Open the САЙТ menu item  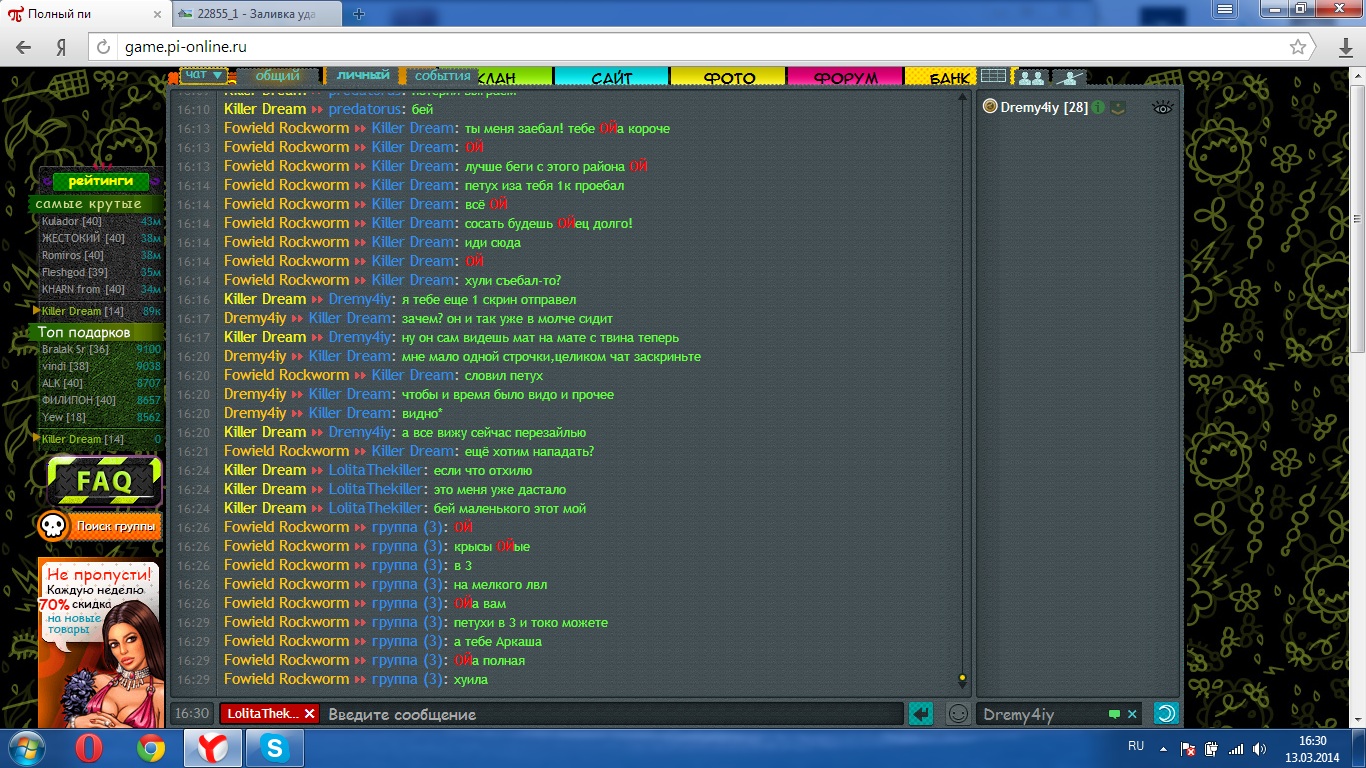[x=611, y=77]
